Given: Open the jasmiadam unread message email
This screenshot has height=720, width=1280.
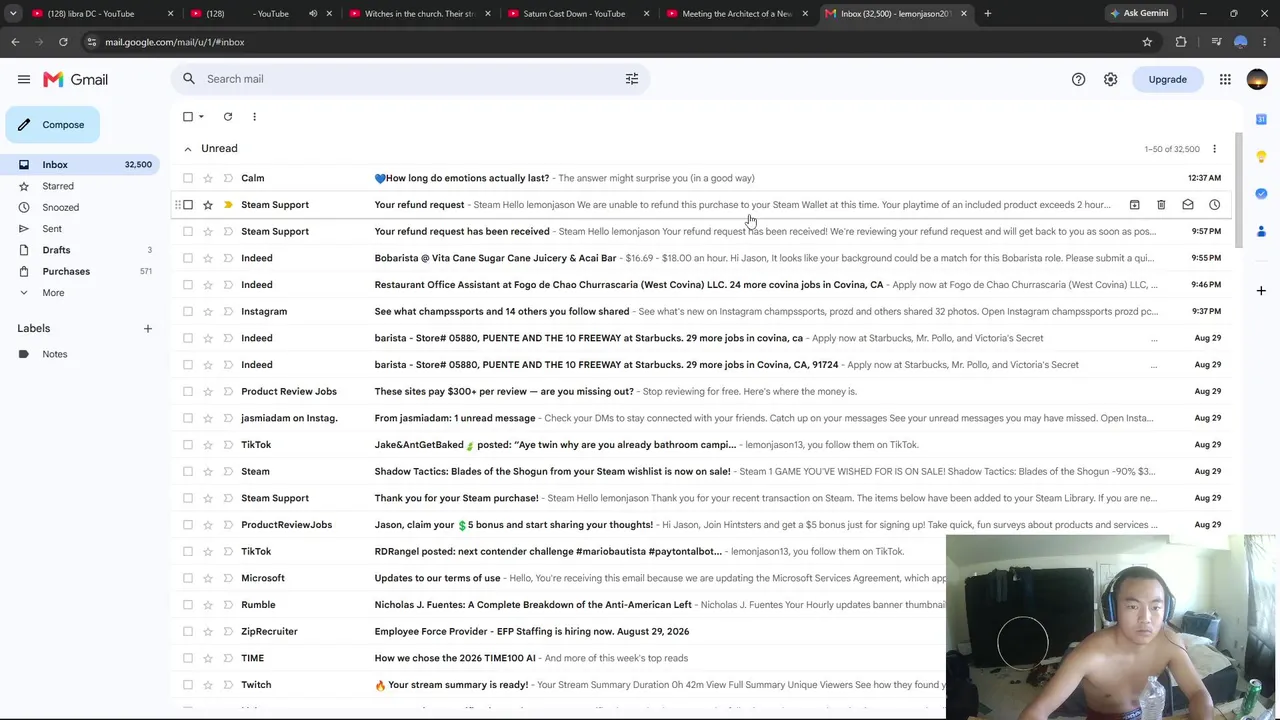Looking at the screenshot, I should [x=700, y=418].
